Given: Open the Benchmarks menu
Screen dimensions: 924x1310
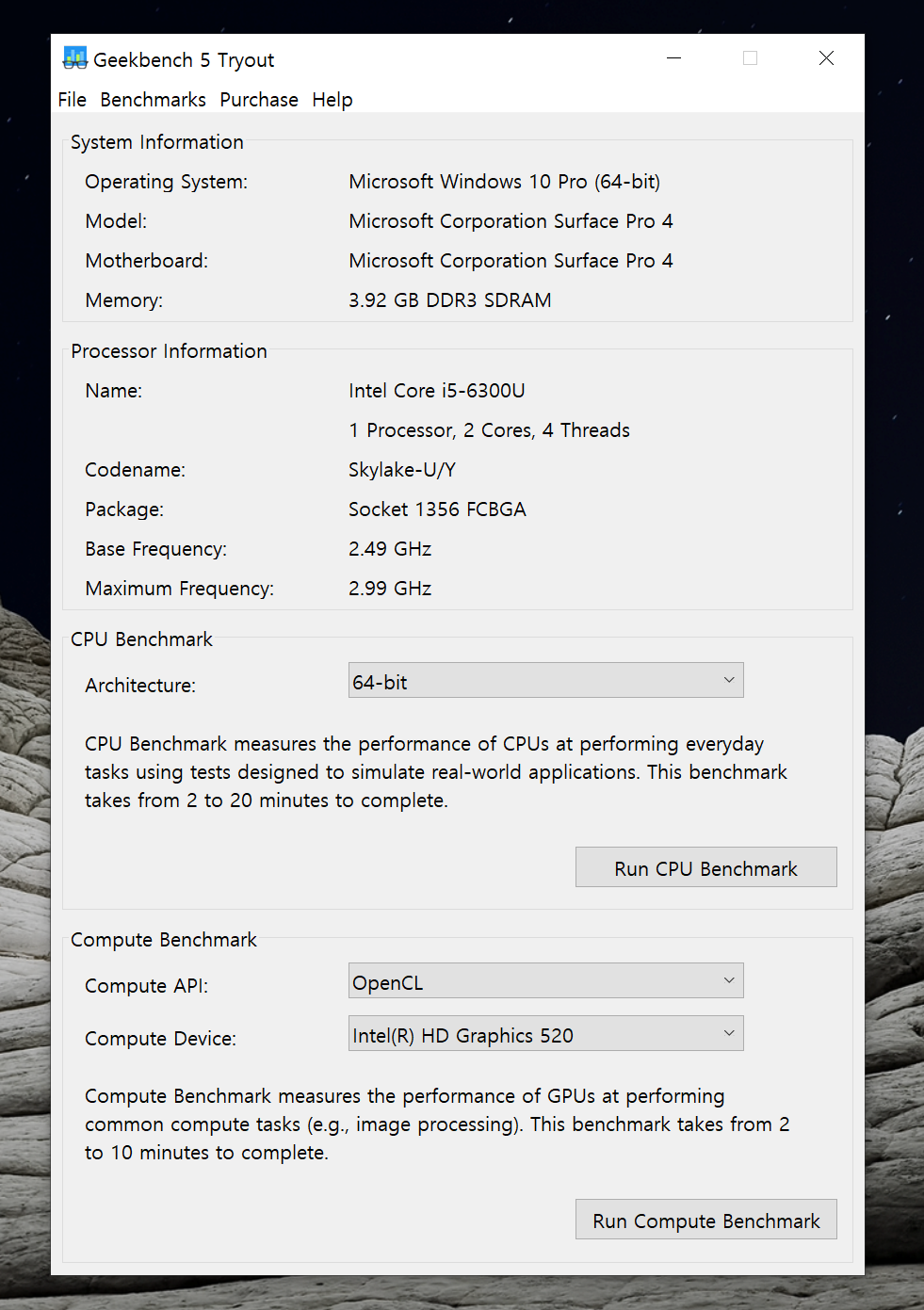Looking at the screenshot, I should (153, 100).
